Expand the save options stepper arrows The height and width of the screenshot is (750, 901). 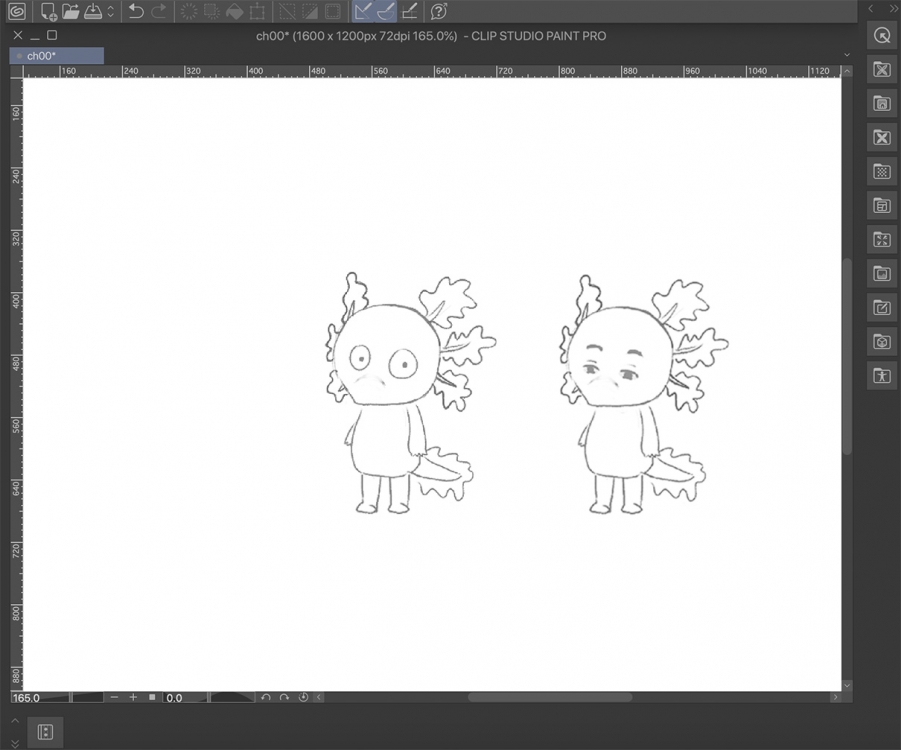click(110, 11)
